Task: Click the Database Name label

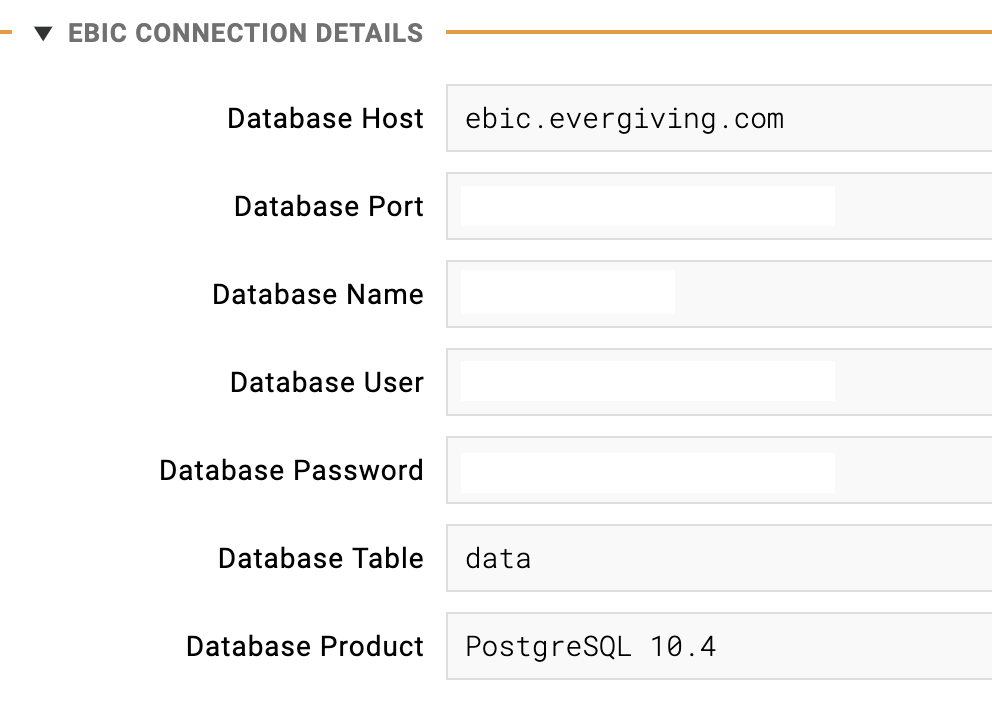Action: coord(318,294)
